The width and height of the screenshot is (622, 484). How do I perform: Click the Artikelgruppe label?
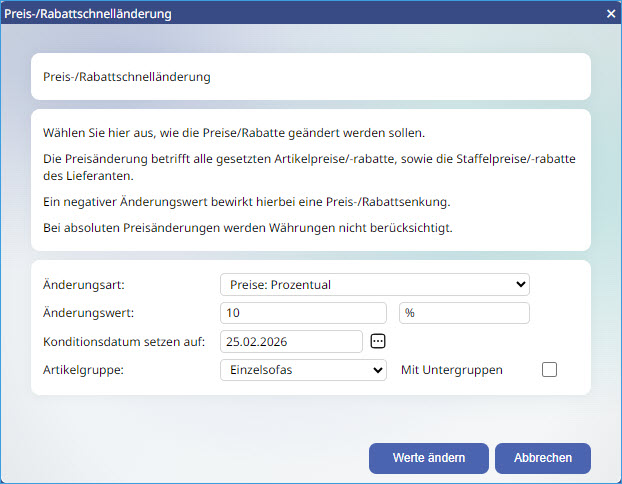tap(83, 370)
